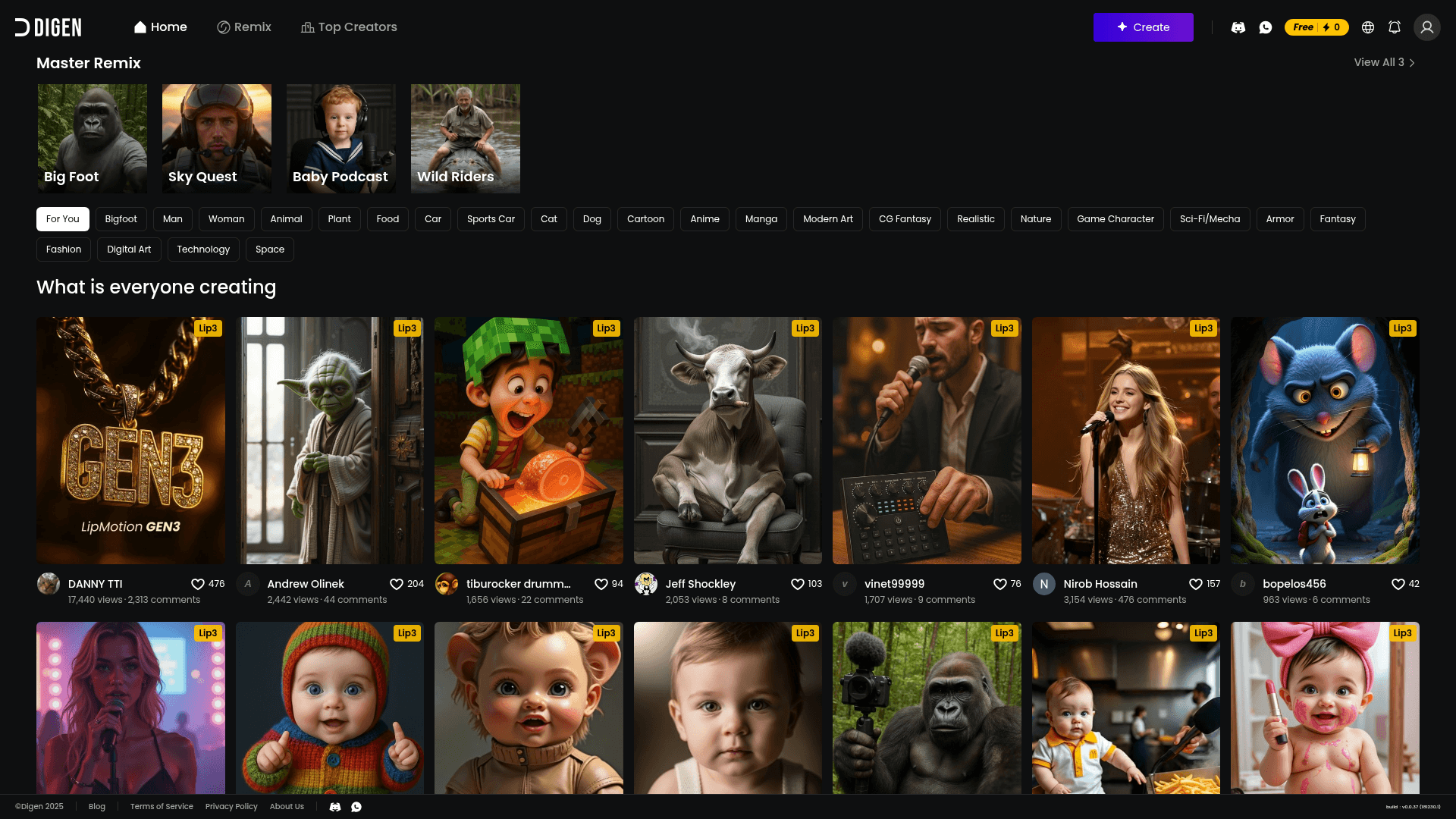The height and width of the screenshot is (819, 1456).
Task: Open the user profile avatar icon
Action: 1427,27
